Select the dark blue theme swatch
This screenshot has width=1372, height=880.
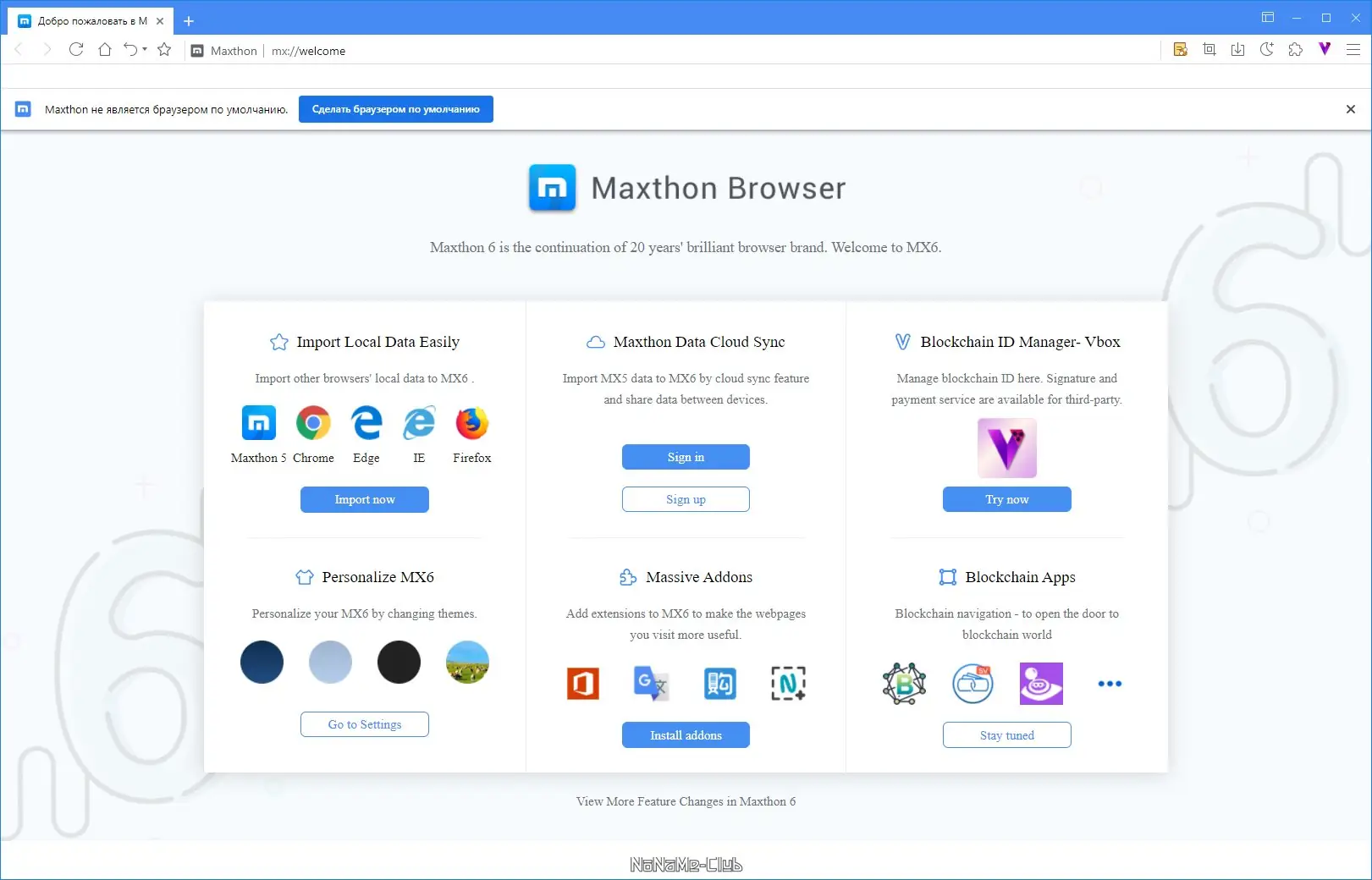(x=262, y=662)
